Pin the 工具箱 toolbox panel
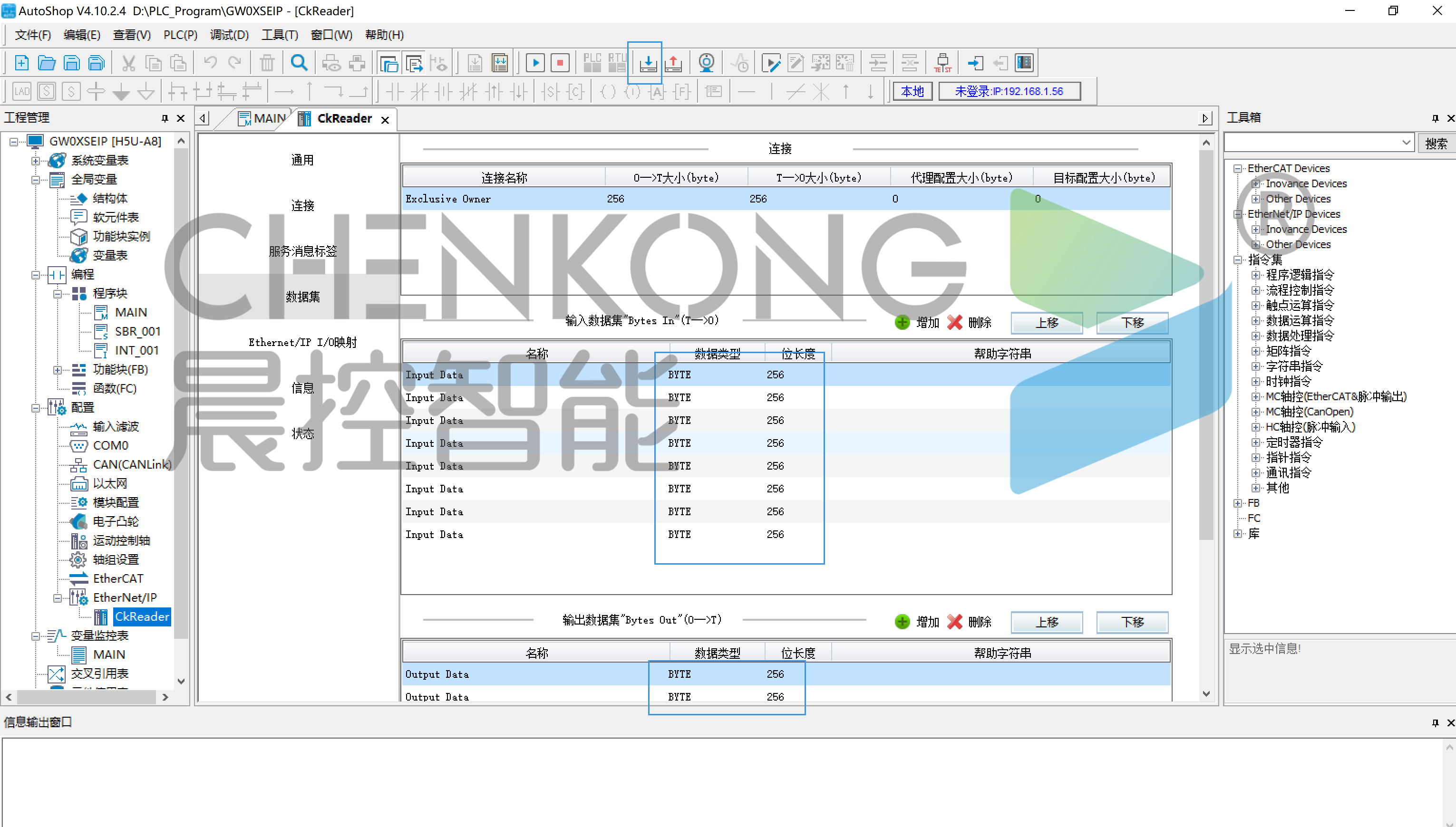This screenshot has height=827, width=1456. tap(1436, 118)
